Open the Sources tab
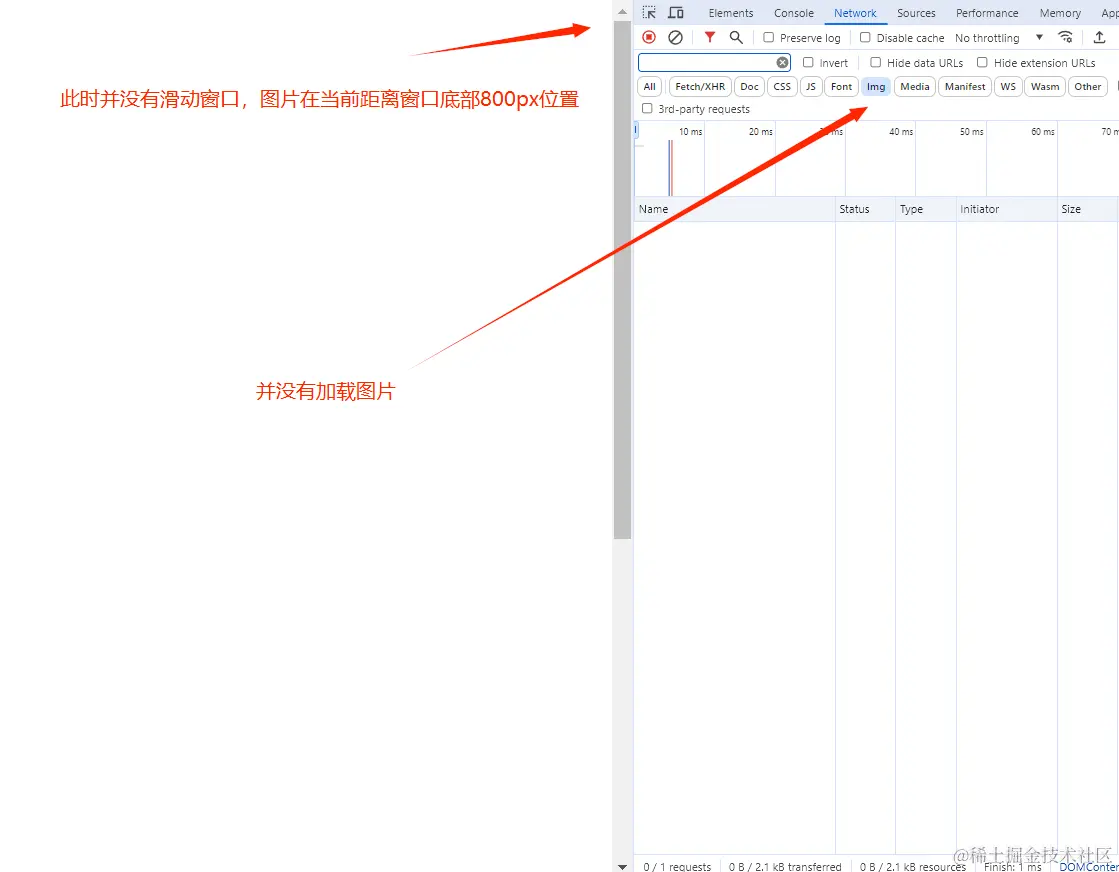 (916, 13)
